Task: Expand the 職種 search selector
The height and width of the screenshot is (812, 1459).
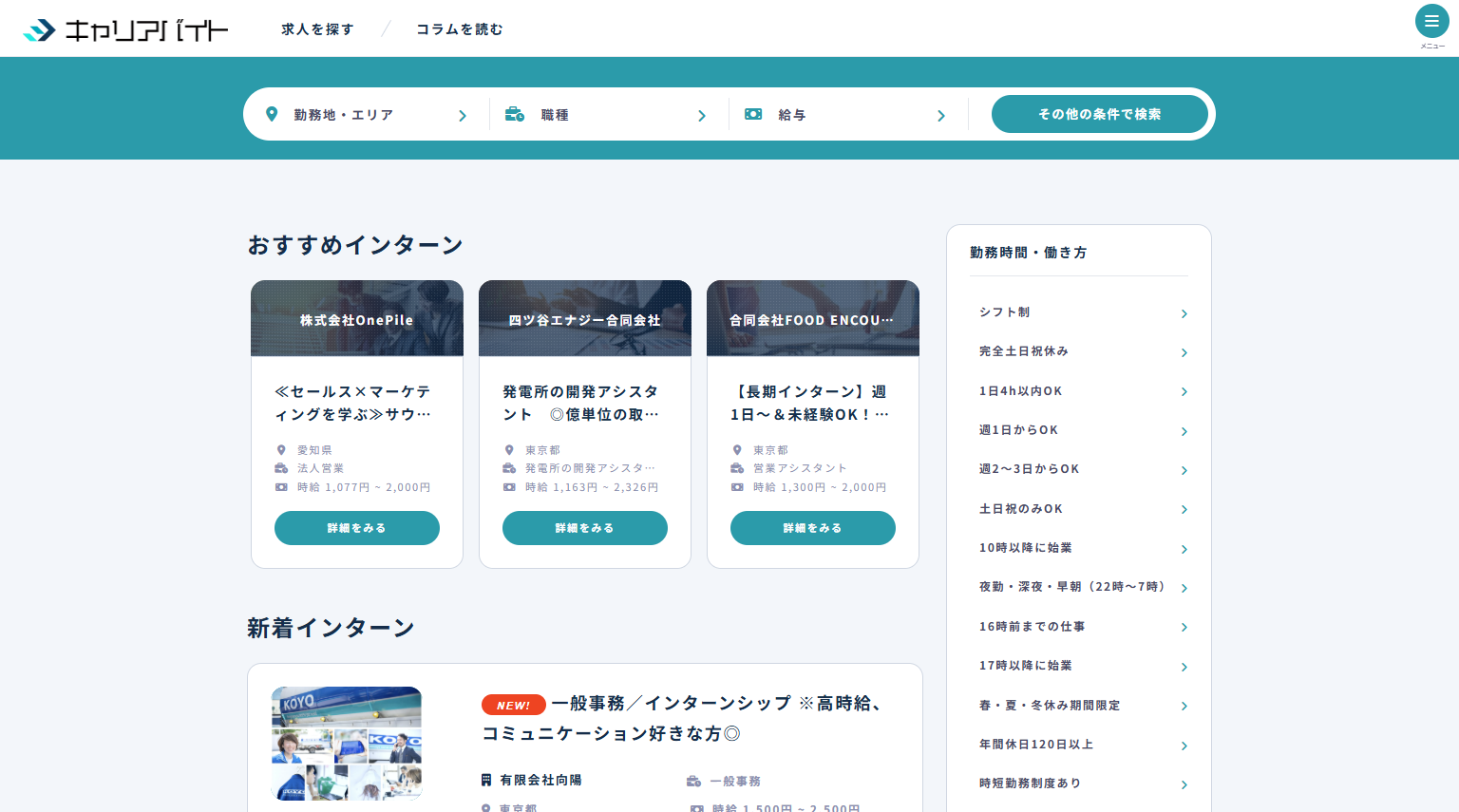Action: [x=609, y=115]
